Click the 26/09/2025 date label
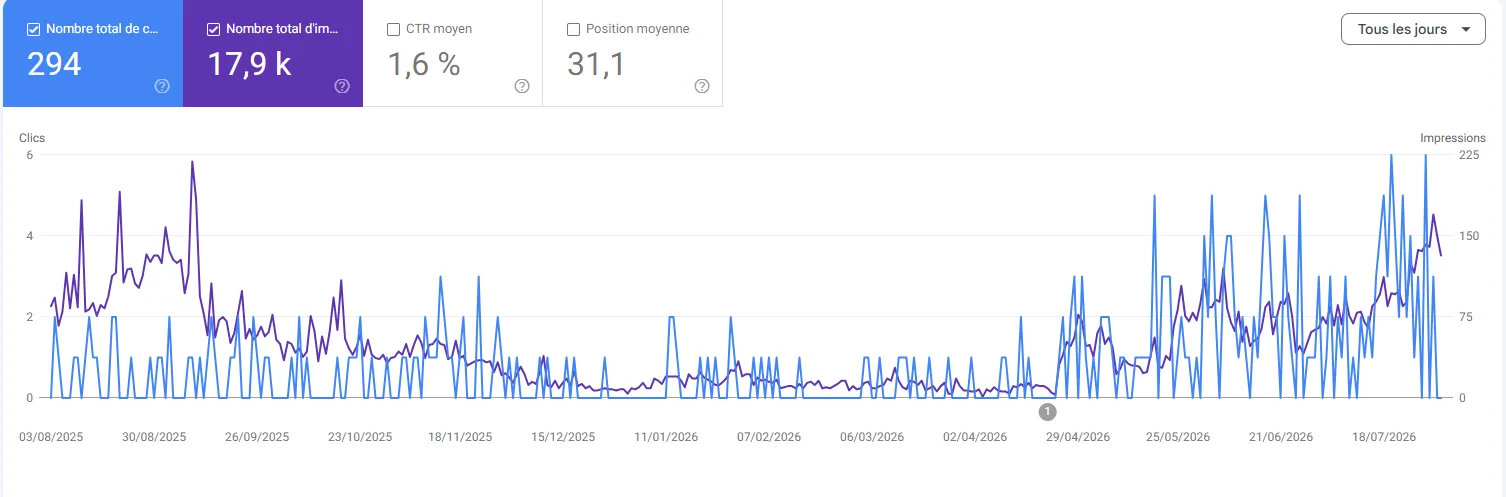The image size is (1506, 497). (257, 437)
